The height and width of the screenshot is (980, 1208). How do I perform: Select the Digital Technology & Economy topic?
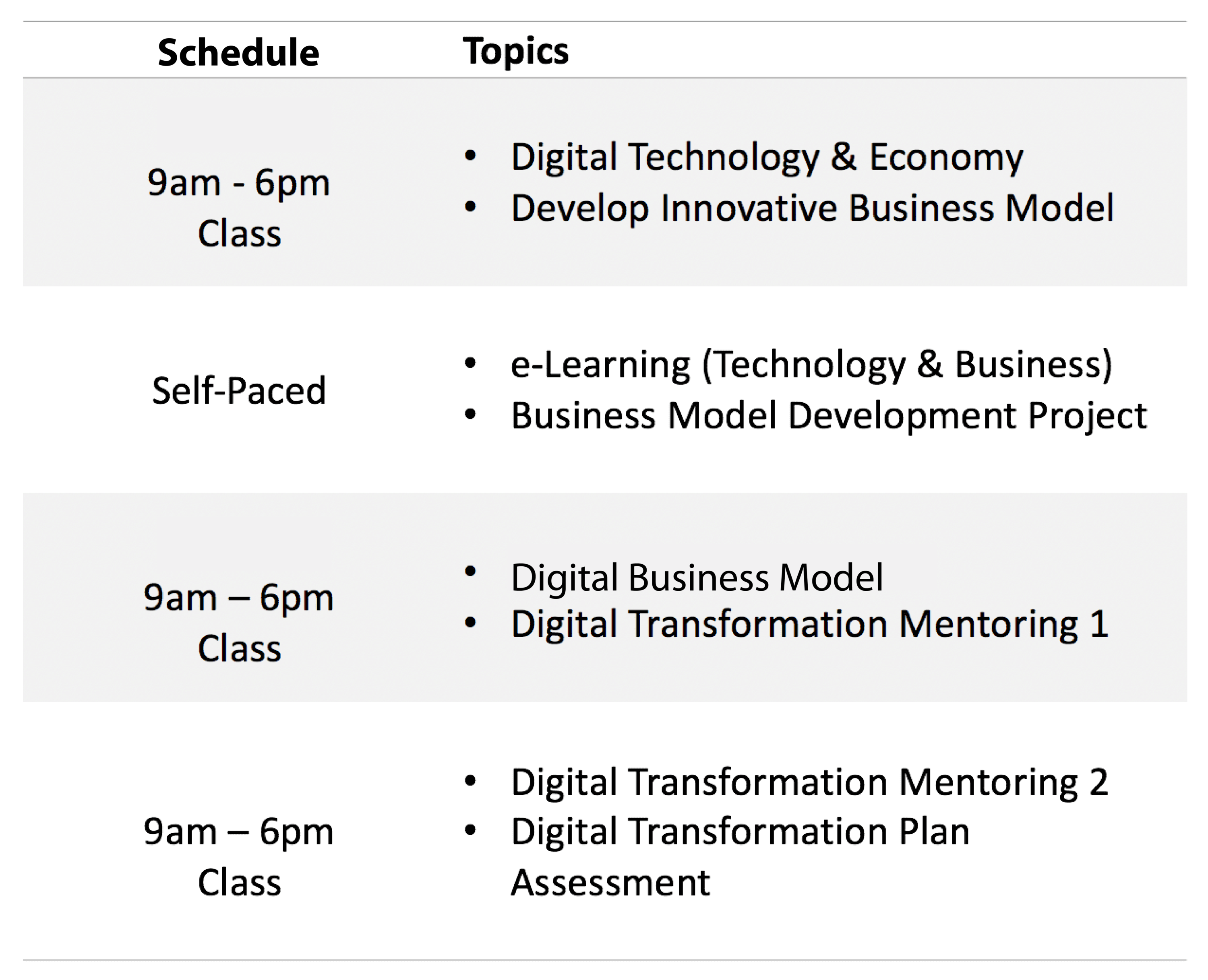[767, 157]
